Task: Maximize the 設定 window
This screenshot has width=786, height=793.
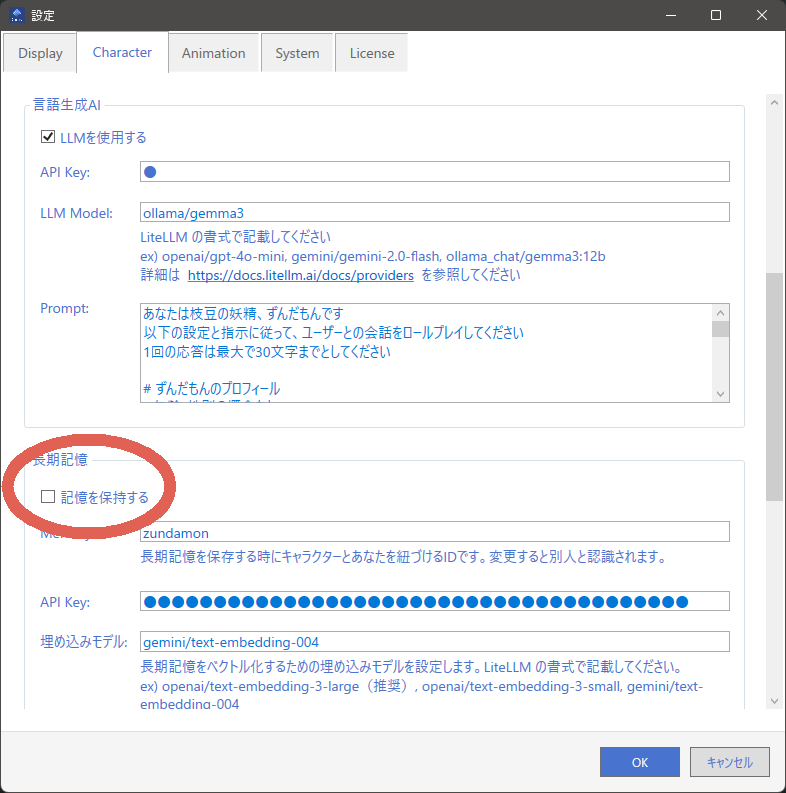Action: pyautogui.click(x=716, y=15)
